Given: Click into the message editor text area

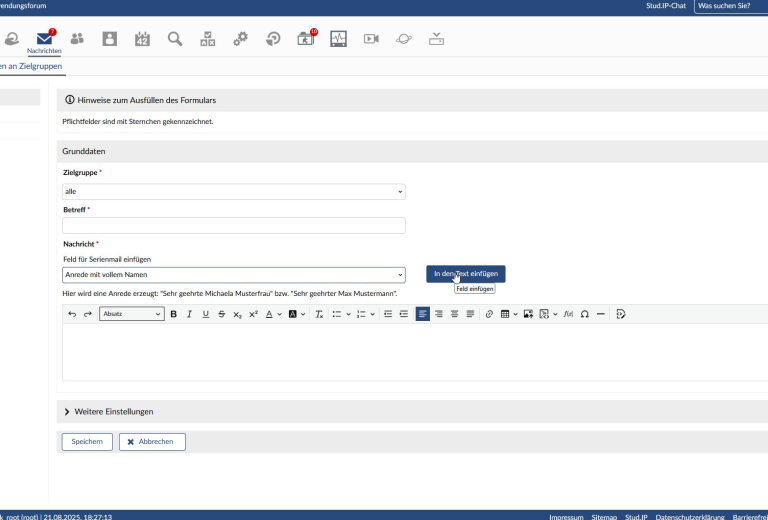Looking at the screenshot, I should coord(415,352).
